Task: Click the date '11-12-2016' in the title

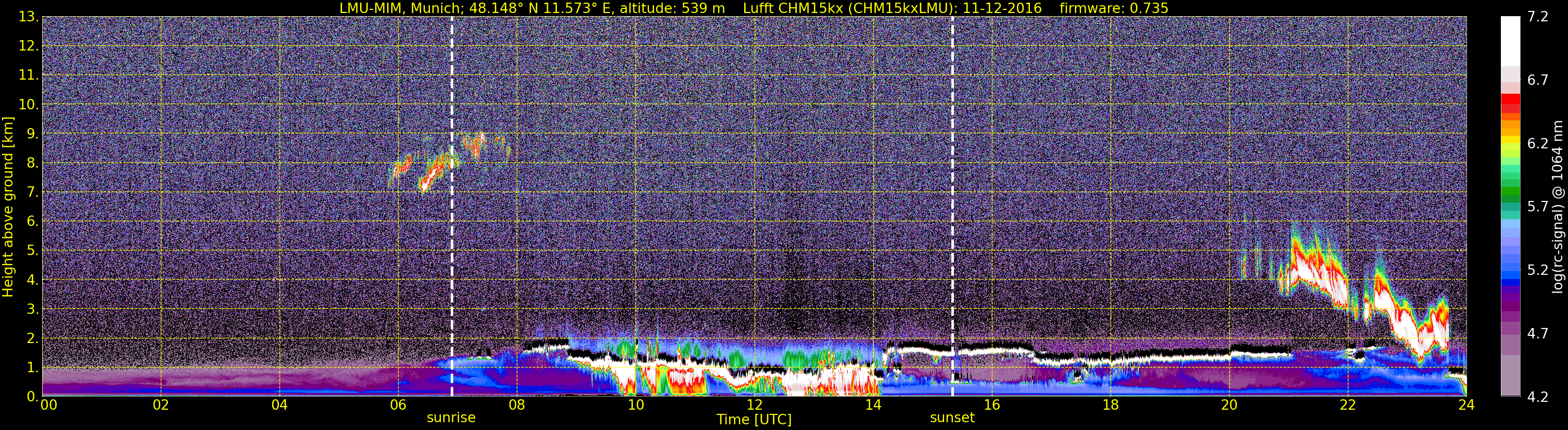Action: 1002,8
